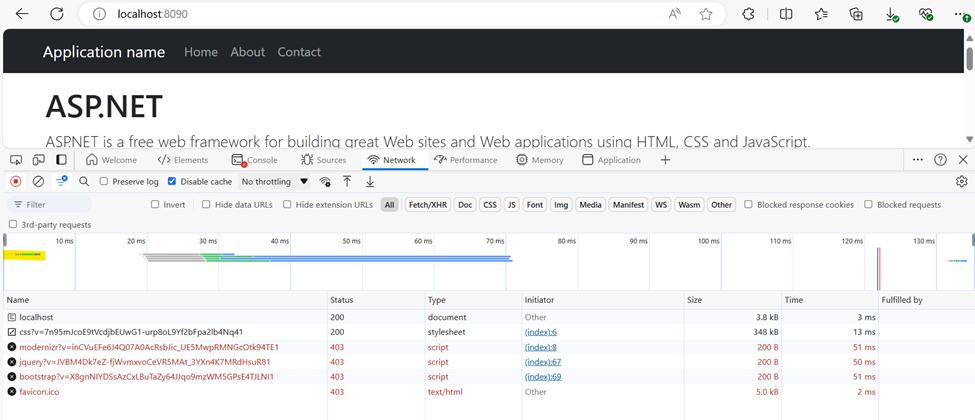Enable 3rd-party requests filter
Image resolution: width=975 pixels, height=420 pixels.
[x=13, y=225]
